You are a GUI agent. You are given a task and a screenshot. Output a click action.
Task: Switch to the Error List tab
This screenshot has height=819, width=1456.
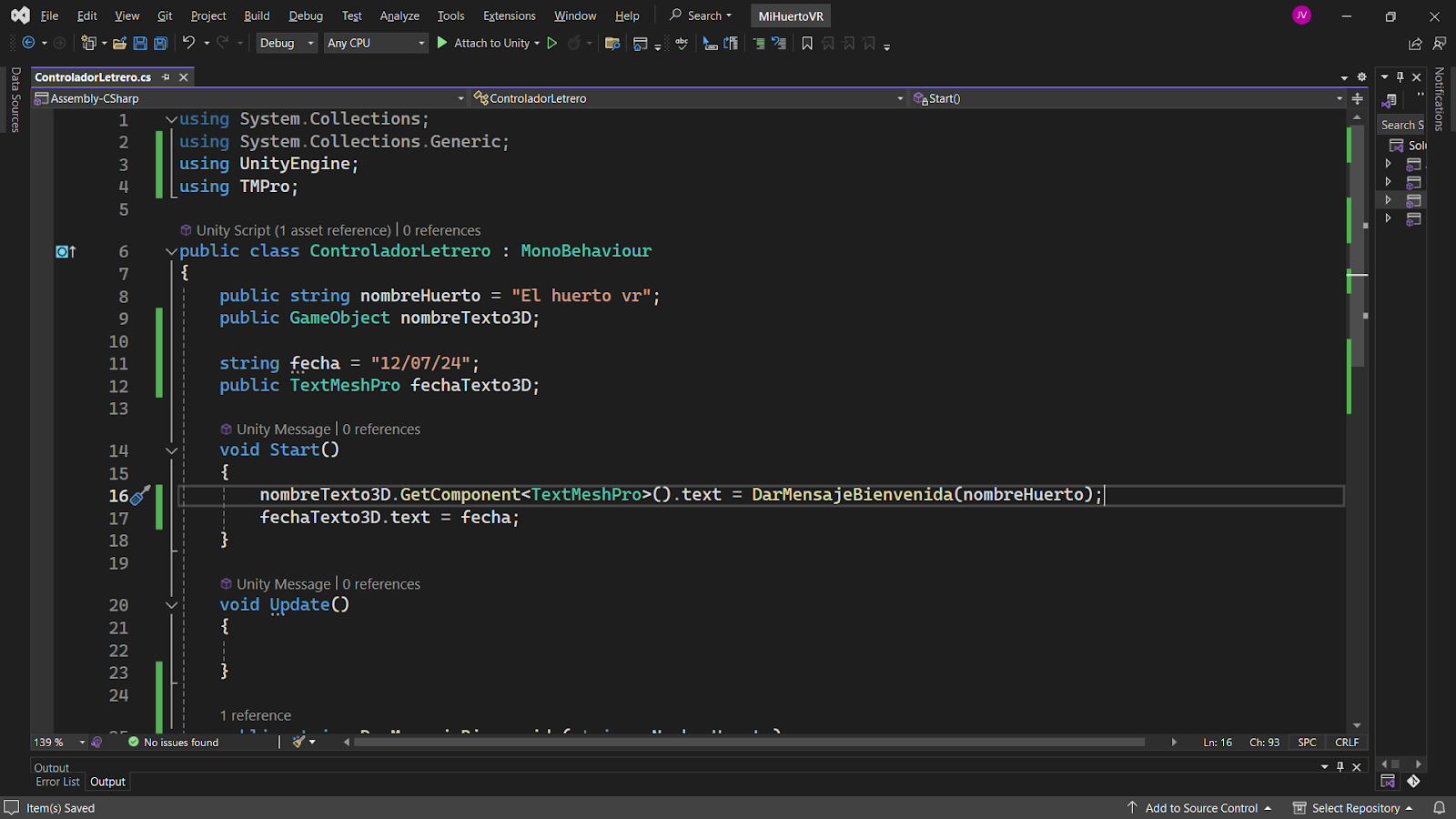tap(57, 782)
